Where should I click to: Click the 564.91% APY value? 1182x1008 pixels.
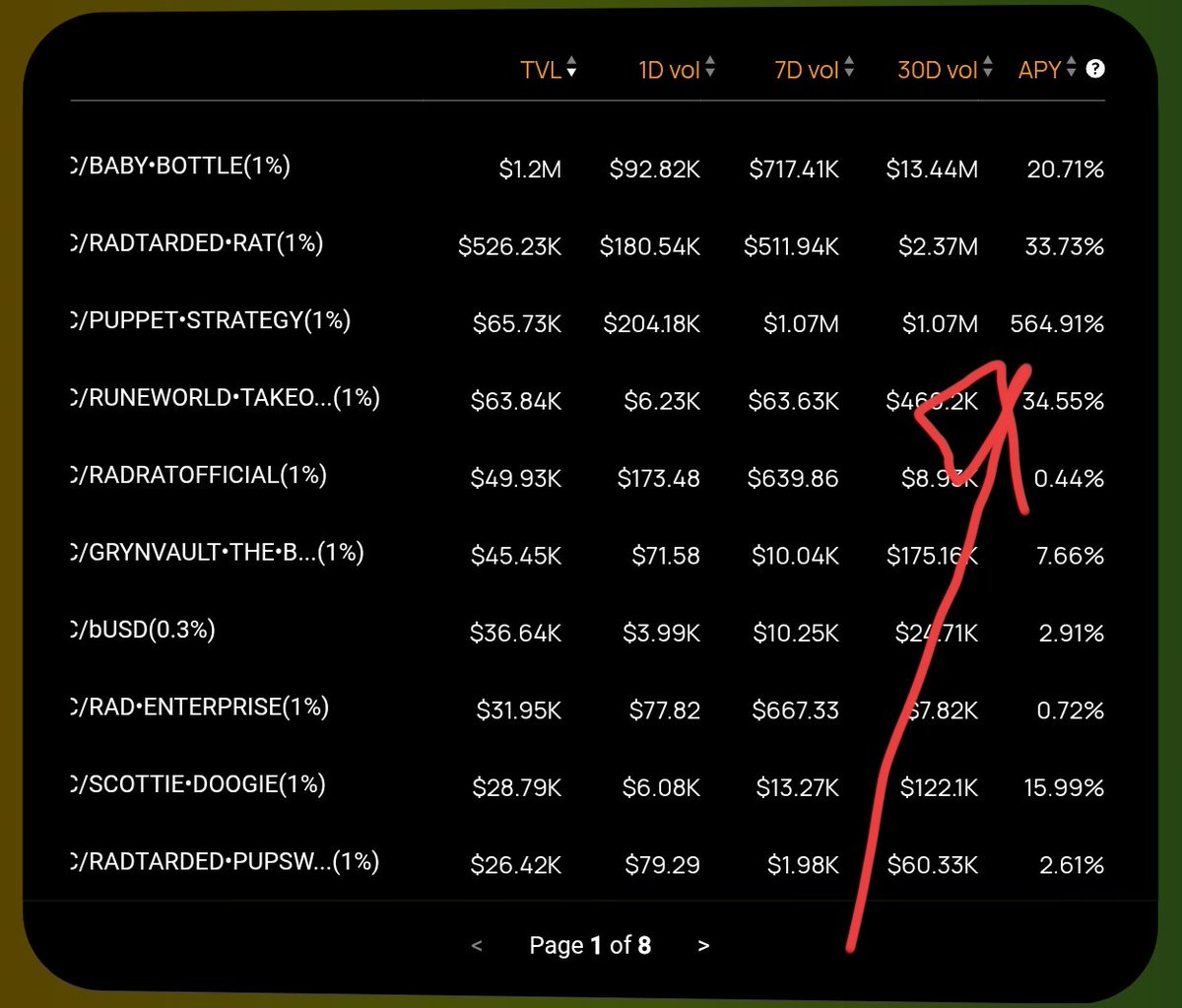click(x=1057, y=324)
